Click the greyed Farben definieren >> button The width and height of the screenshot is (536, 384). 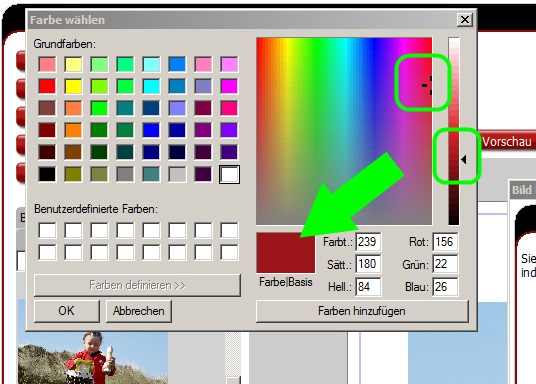click(137, 285)
